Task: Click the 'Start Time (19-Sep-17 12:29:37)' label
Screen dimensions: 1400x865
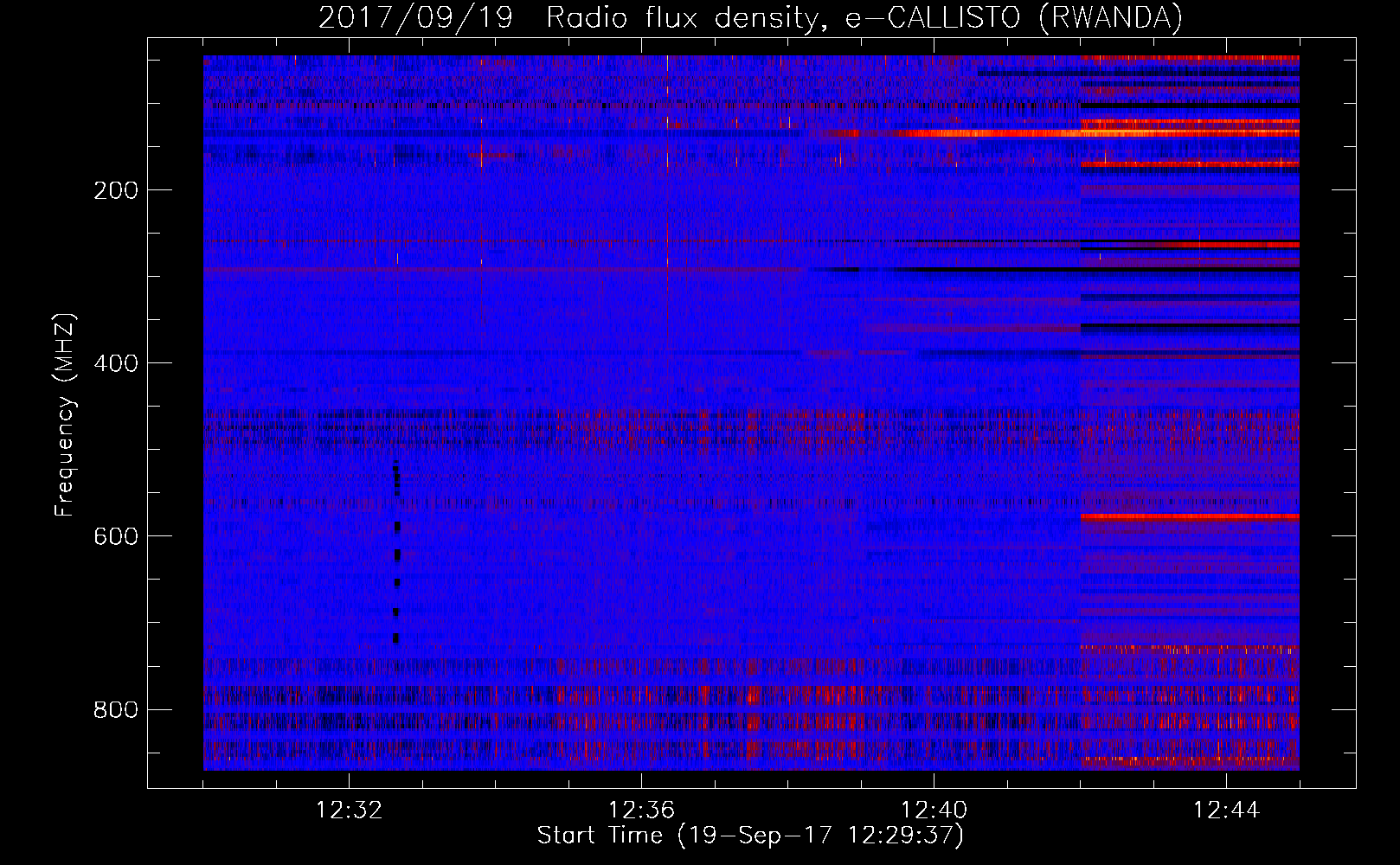Action: tap(750, 836)
